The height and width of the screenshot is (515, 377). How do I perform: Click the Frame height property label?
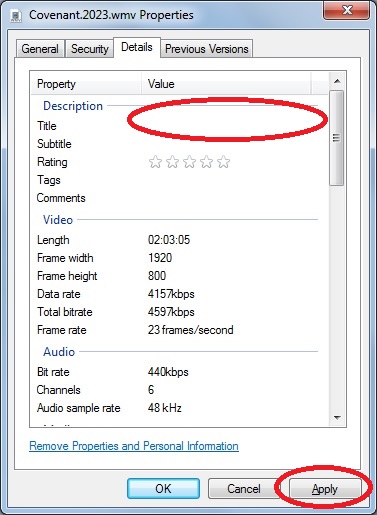pos(67,276)
